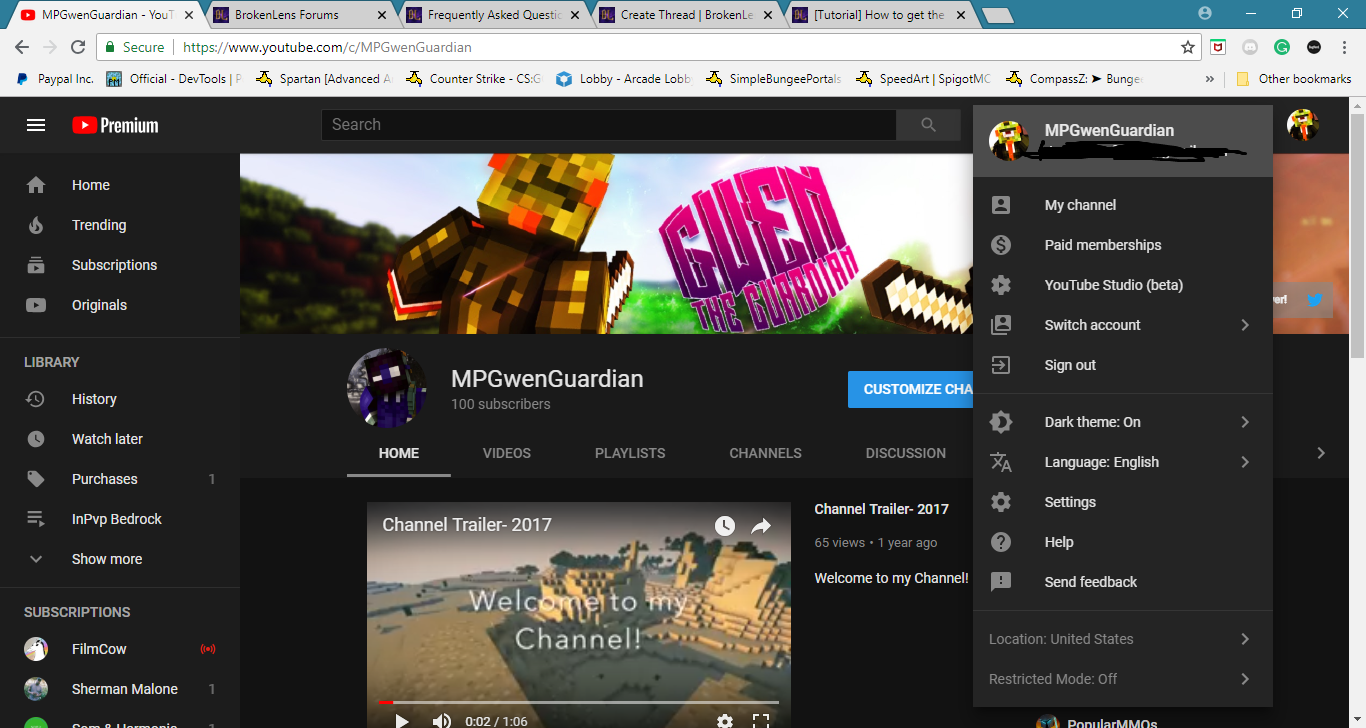Switch to the HOME channel tab

pyautogui.click(x=399, y=453)
